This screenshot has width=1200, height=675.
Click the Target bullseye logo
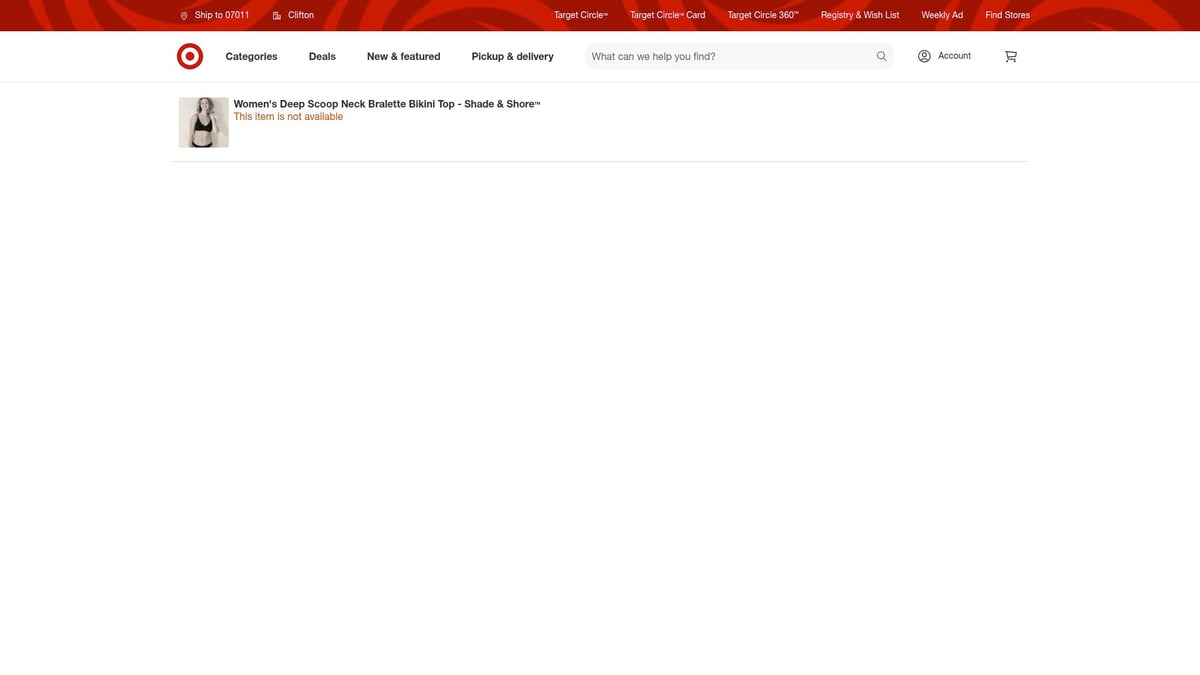[x=190, y=57]
